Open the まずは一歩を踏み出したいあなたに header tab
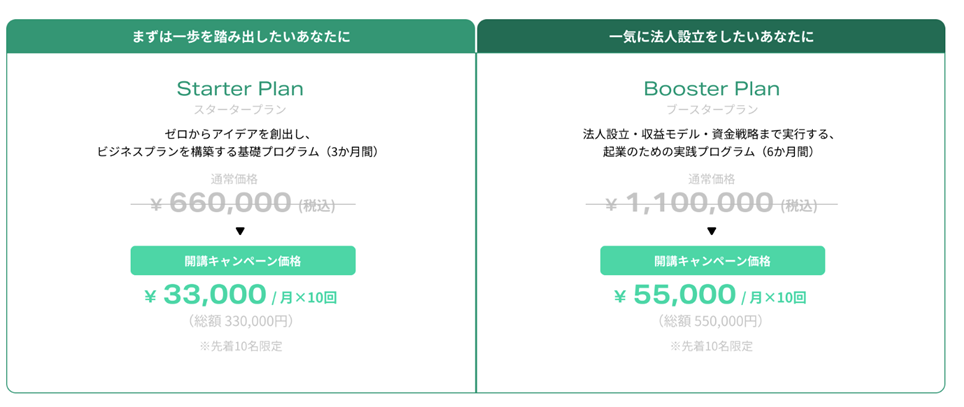 241,36
